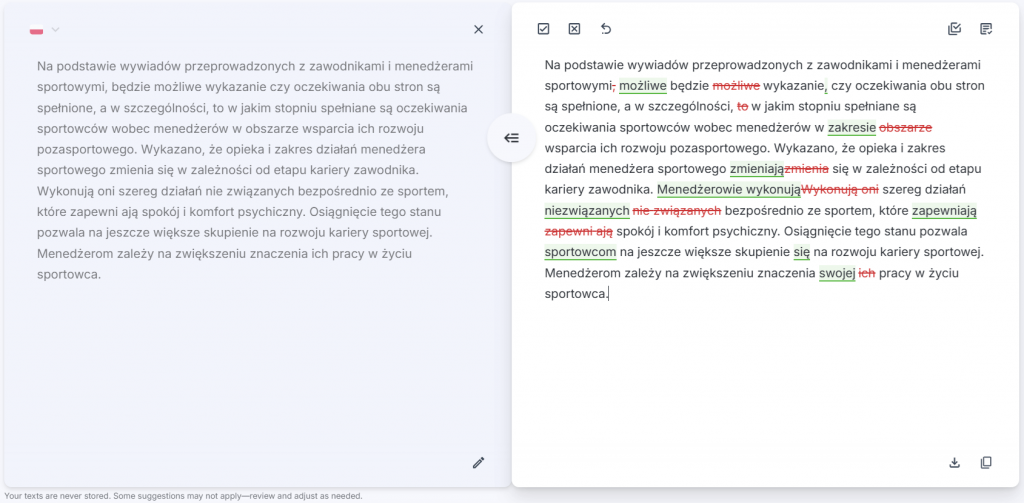Screen dimensions: 1024x503
Task: Click the inserted word "sportowcom"
Action: (x=580, y=252)
